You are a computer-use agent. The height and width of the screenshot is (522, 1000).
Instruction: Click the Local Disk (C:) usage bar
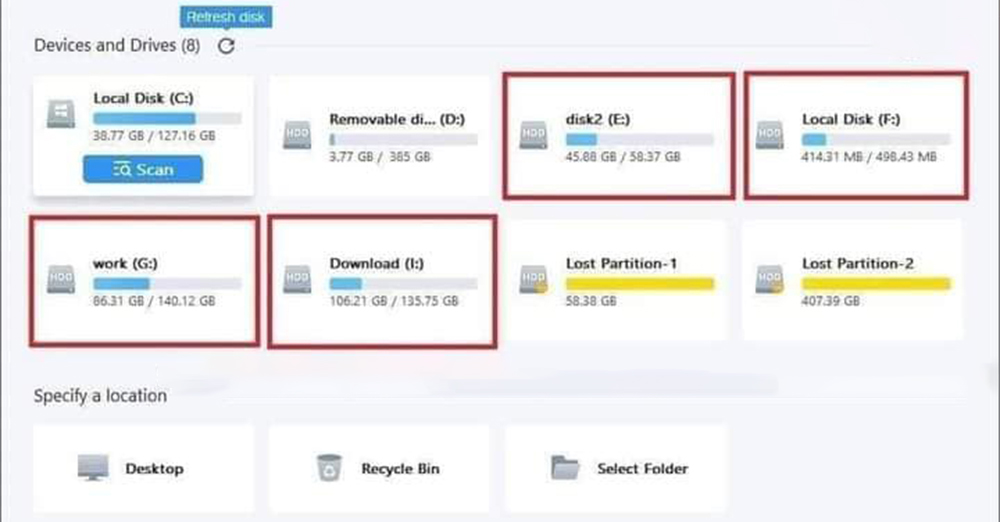pos(166,118)
